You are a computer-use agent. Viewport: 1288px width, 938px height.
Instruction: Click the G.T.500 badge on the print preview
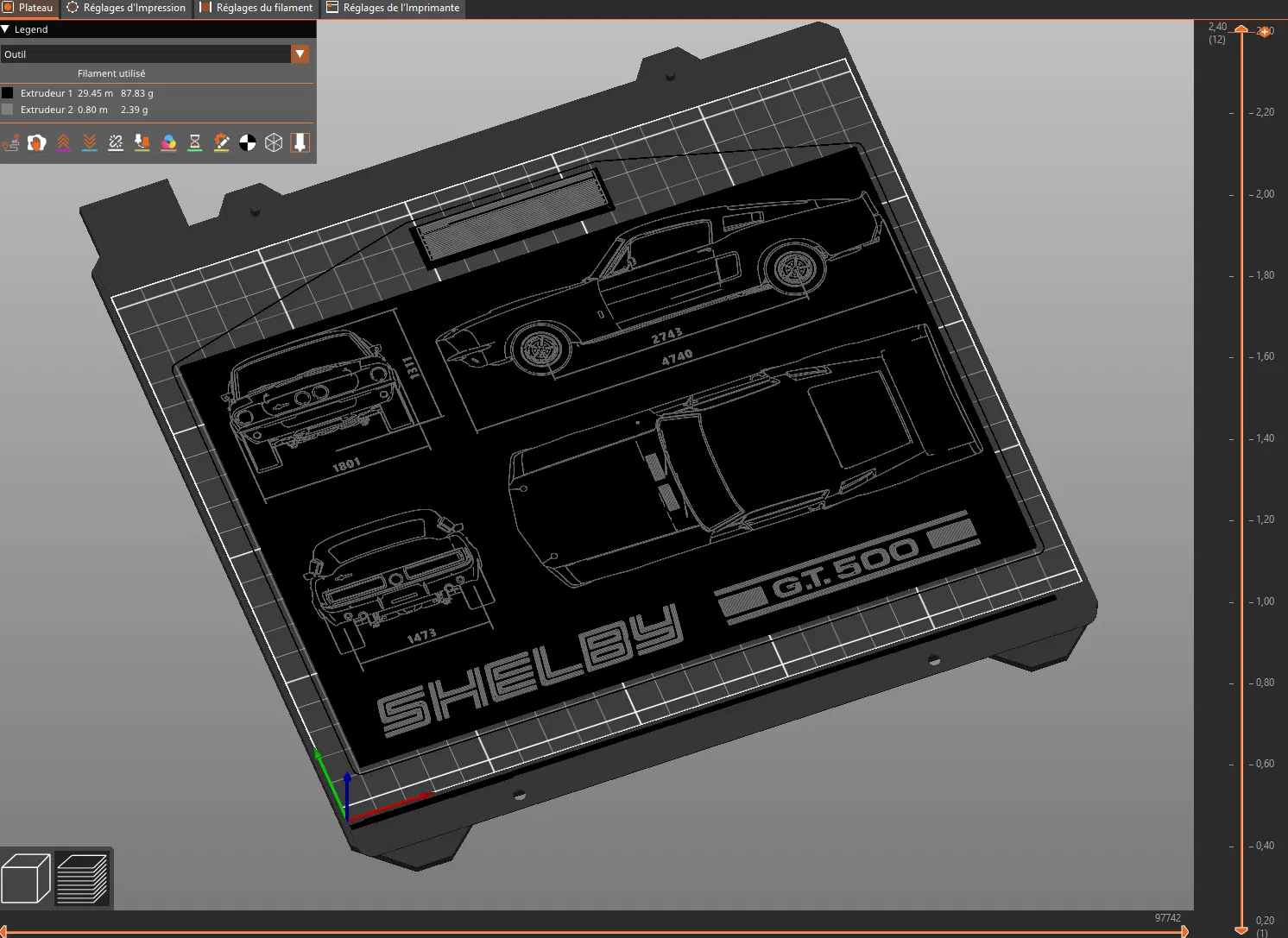coord(848,567)
